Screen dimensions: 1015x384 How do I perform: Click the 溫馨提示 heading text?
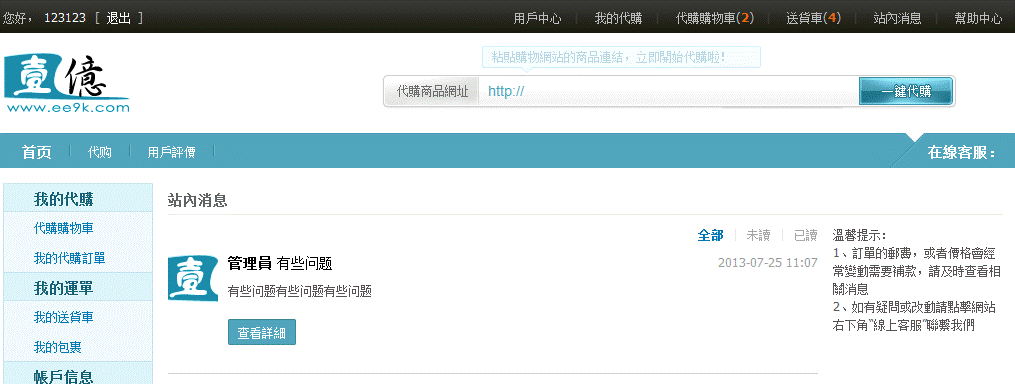coord(860,235)
